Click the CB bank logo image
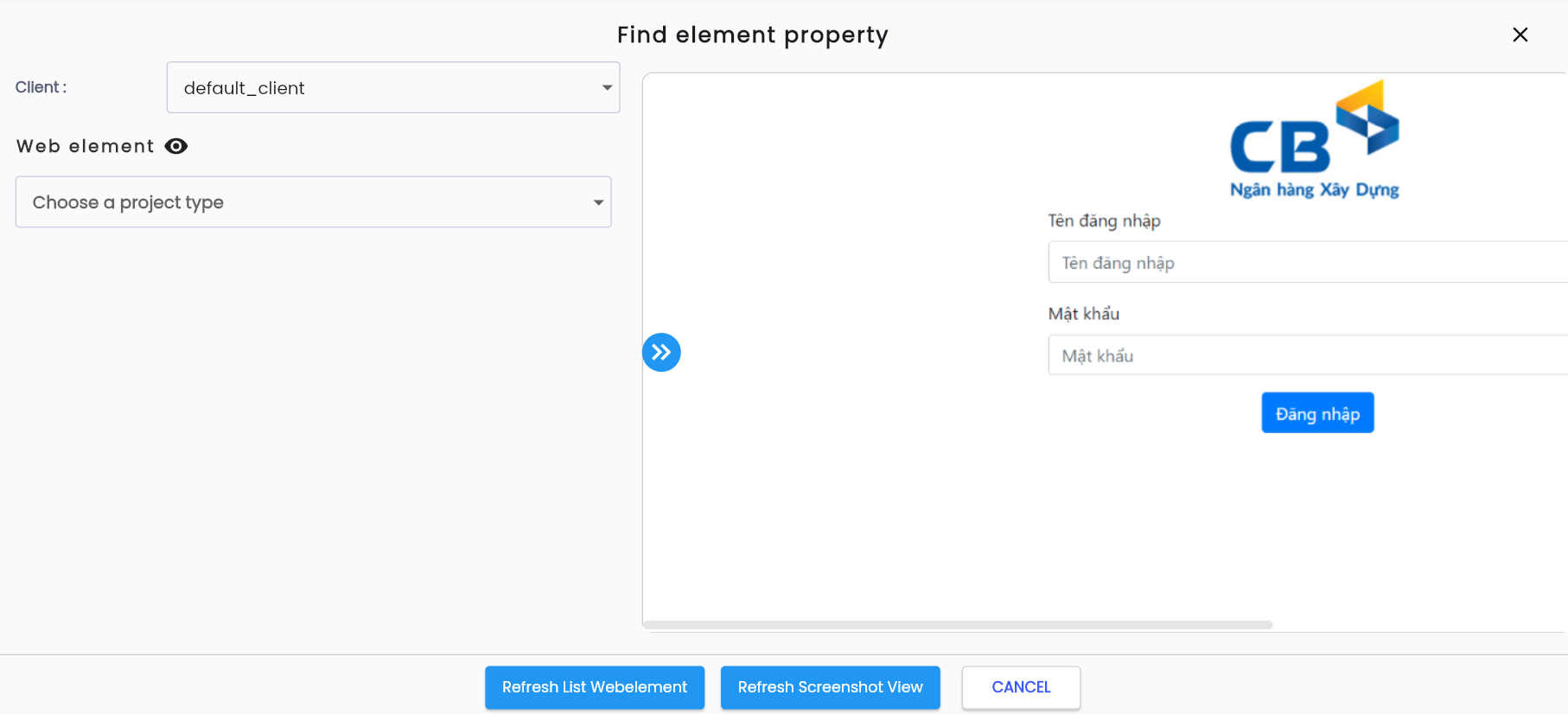Screen dimensions: 1568x714 pyautogui.click(x=1314, y=138)
